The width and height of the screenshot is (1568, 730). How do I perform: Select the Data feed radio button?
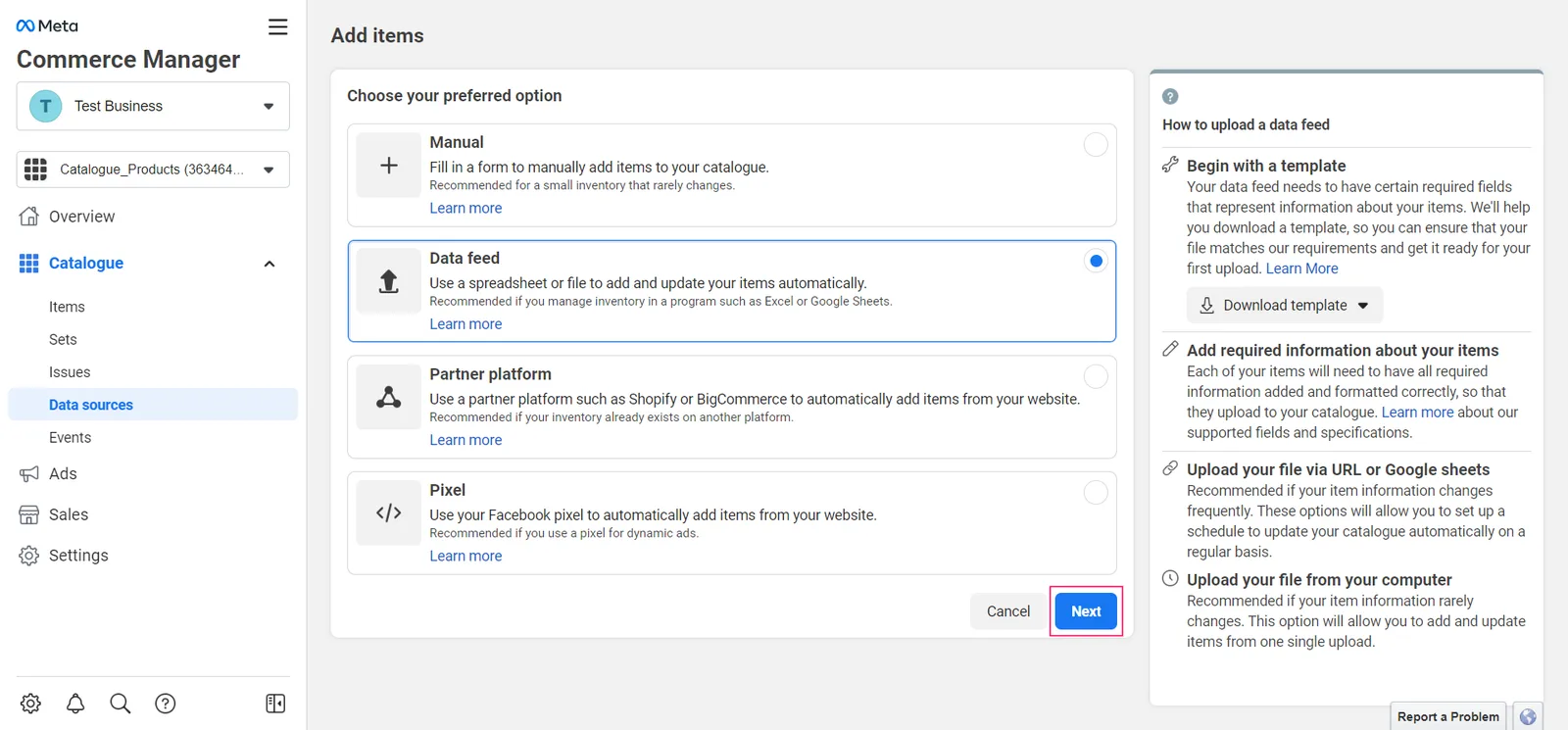[1096, 261]
